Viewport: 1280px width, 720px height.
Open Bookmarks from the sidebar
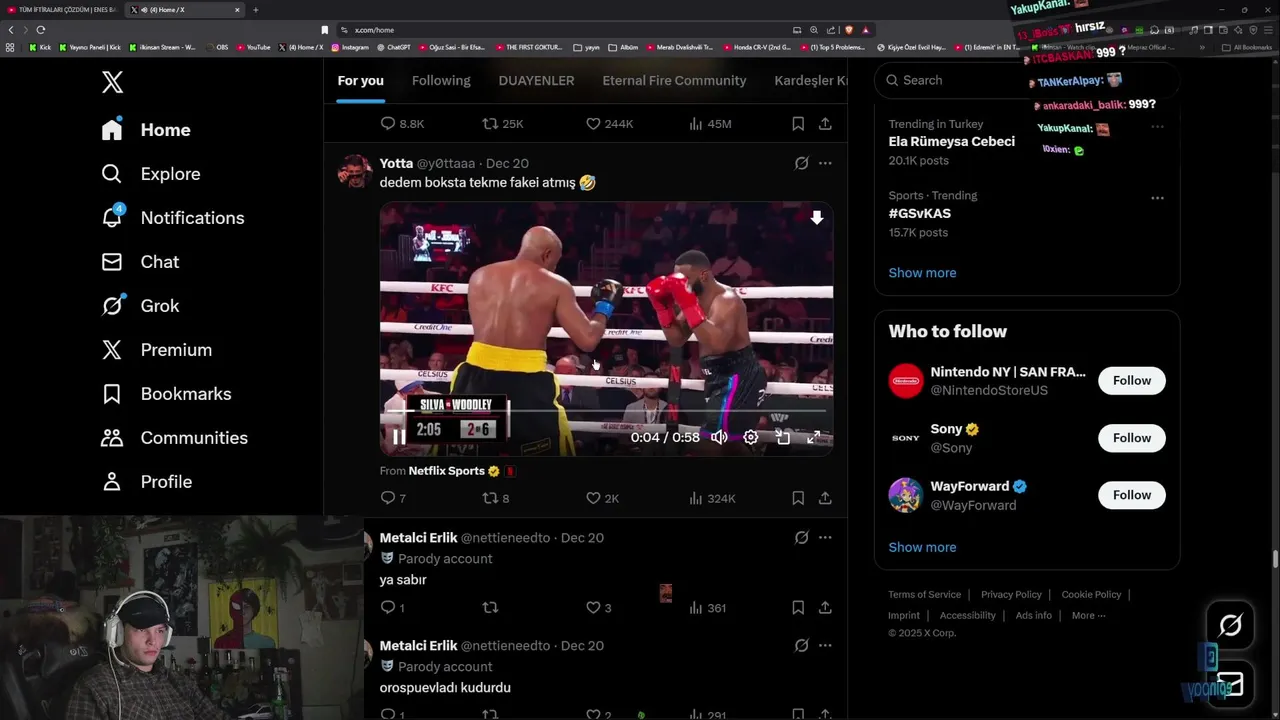(x=166, y=394)
